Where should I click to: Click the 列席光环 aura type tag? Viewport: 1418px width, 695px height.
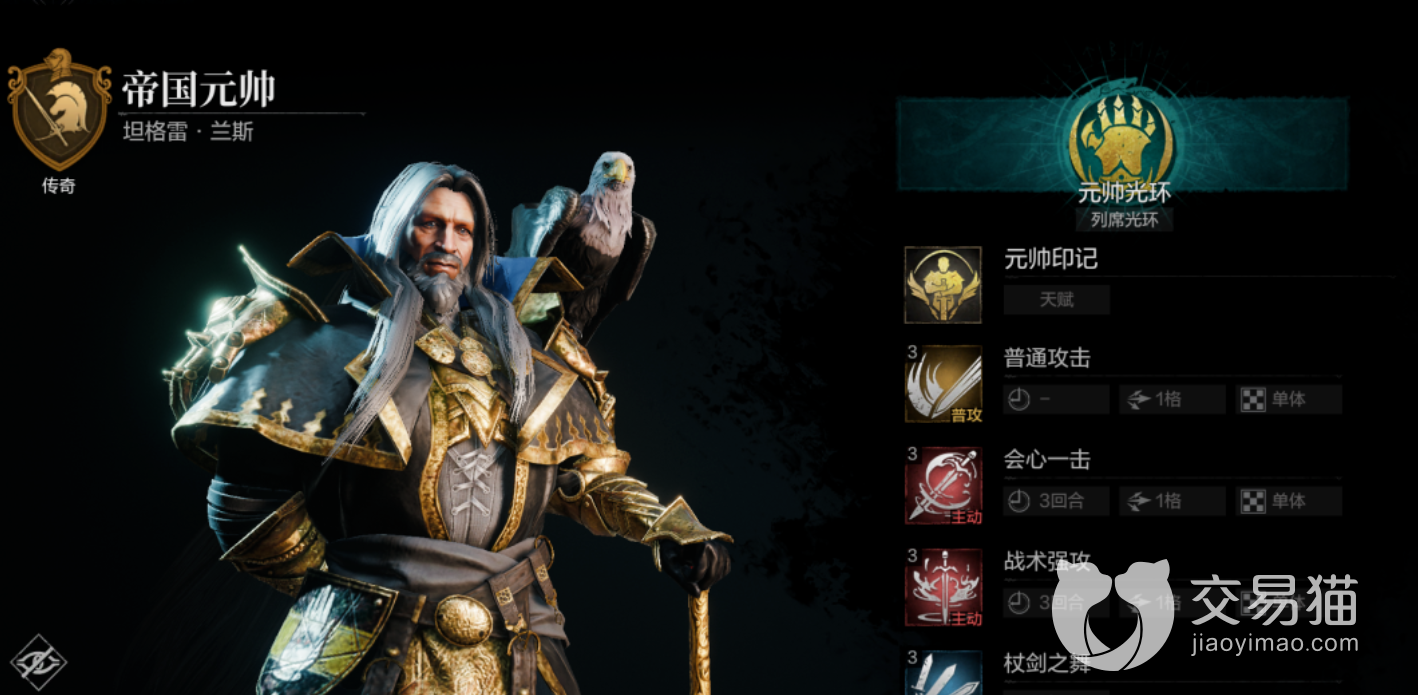pos(1124,220)
